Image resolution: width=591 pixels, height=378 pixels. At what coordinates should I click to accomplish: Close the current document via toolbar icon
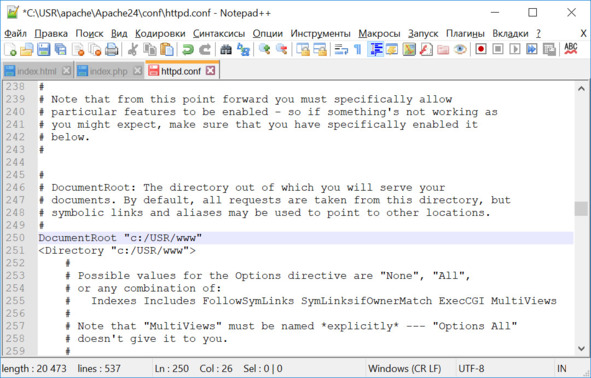click(78, 49)
